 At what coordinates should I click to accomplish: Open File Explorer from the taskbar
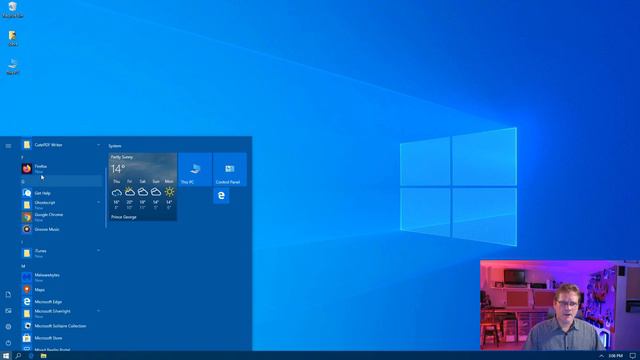coord(43,356)
